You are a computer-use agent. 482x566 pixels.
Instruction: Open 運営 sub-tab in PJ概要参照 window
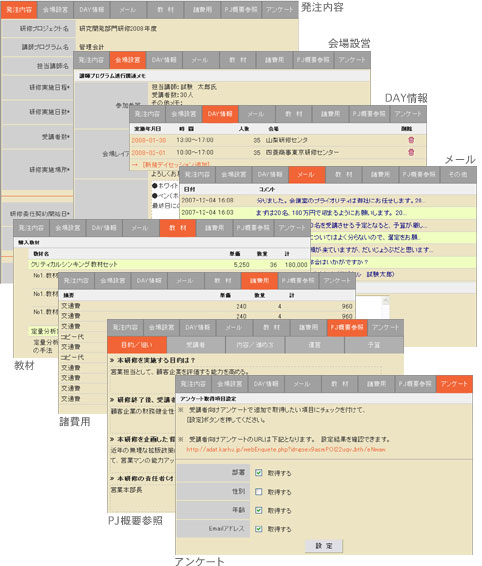tap(314, 345)
